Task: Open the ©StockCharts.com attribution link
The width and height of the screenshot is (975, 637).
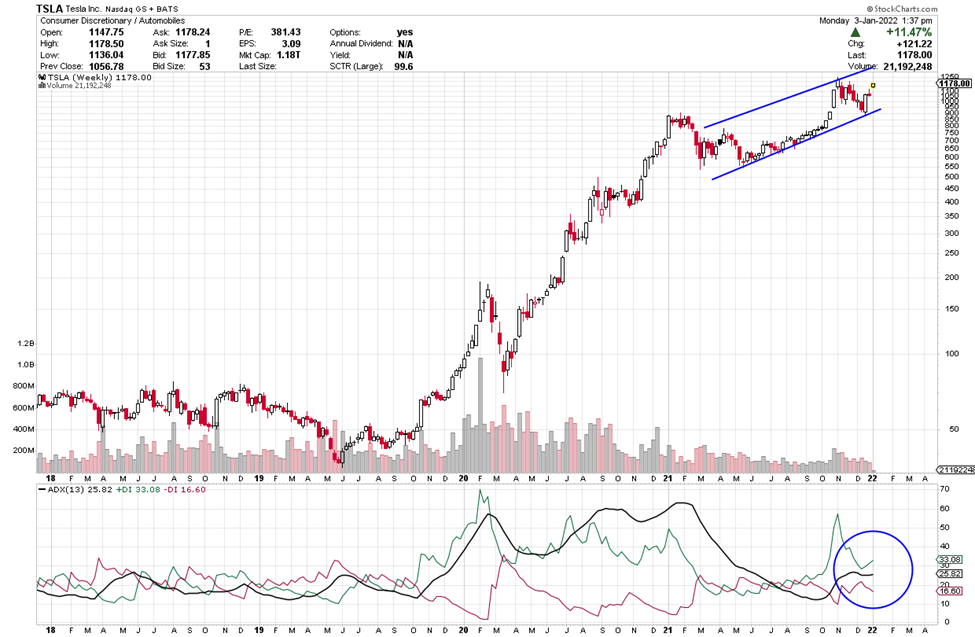Action: pos(902,9)
